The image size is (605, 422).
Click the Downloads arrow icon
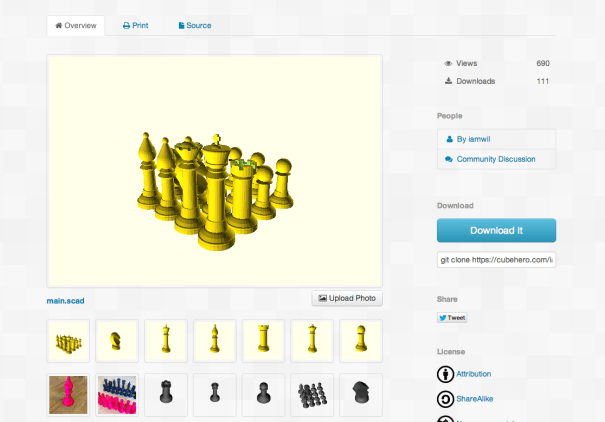click(448, 81)
